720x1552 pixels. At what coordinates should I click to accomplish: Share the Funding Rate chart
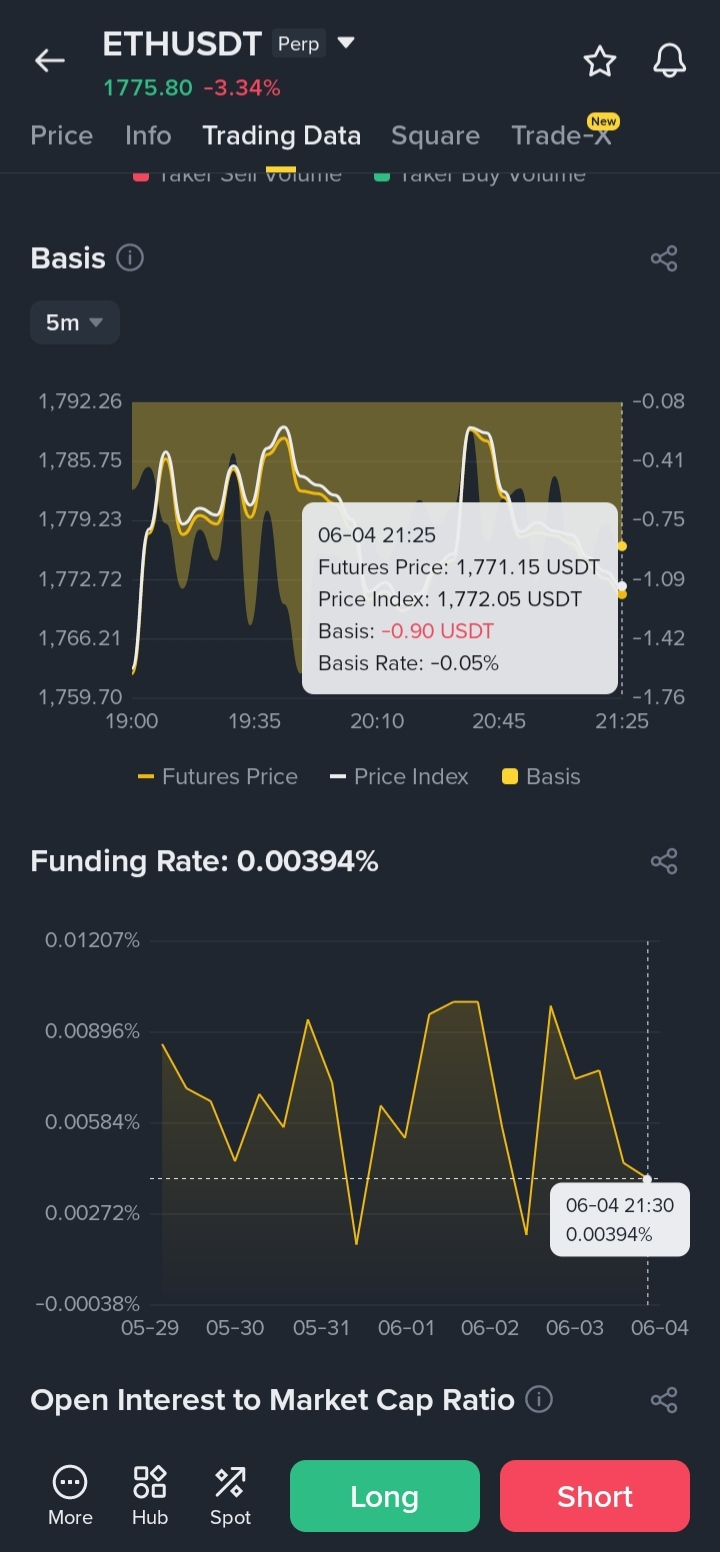[664, 861]
